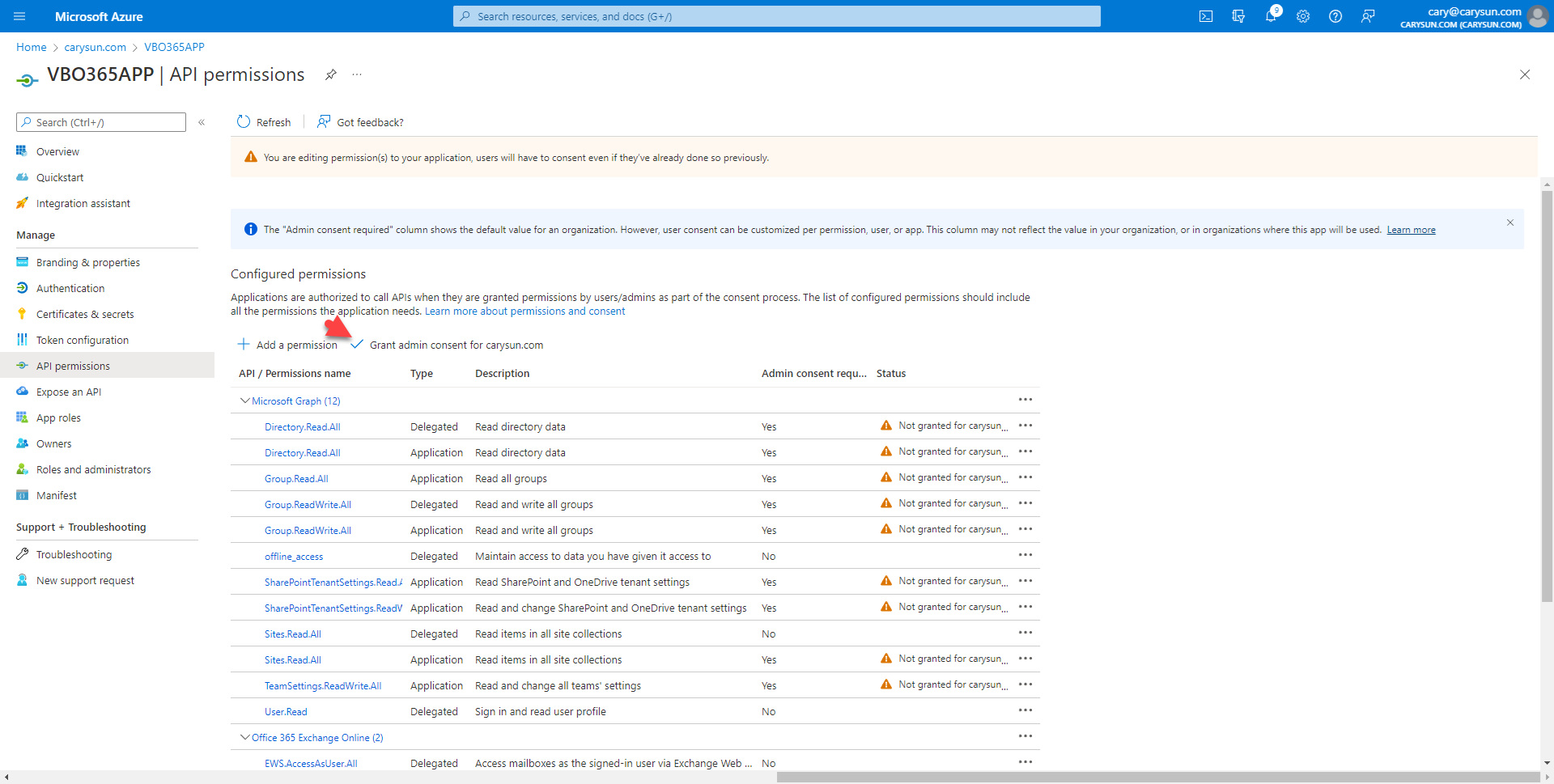Collapse the Office 365 Exchange Online group
Viewport: 1554px width, 784px height.
244,737
